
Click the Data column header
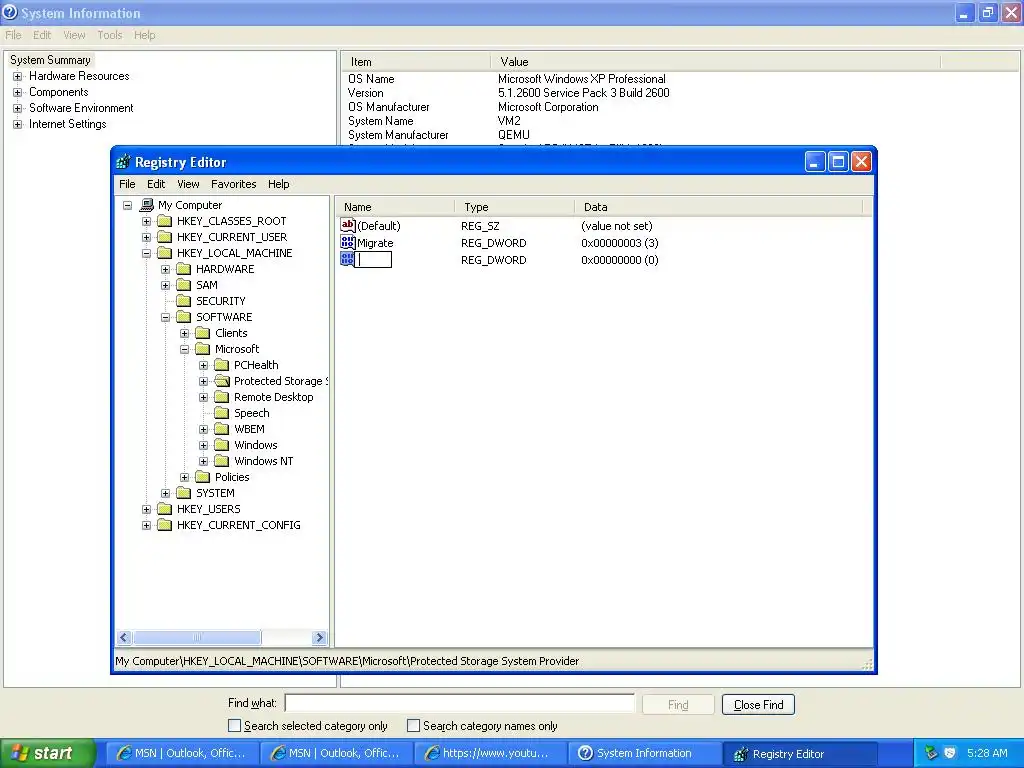click(x=719, y=207)
